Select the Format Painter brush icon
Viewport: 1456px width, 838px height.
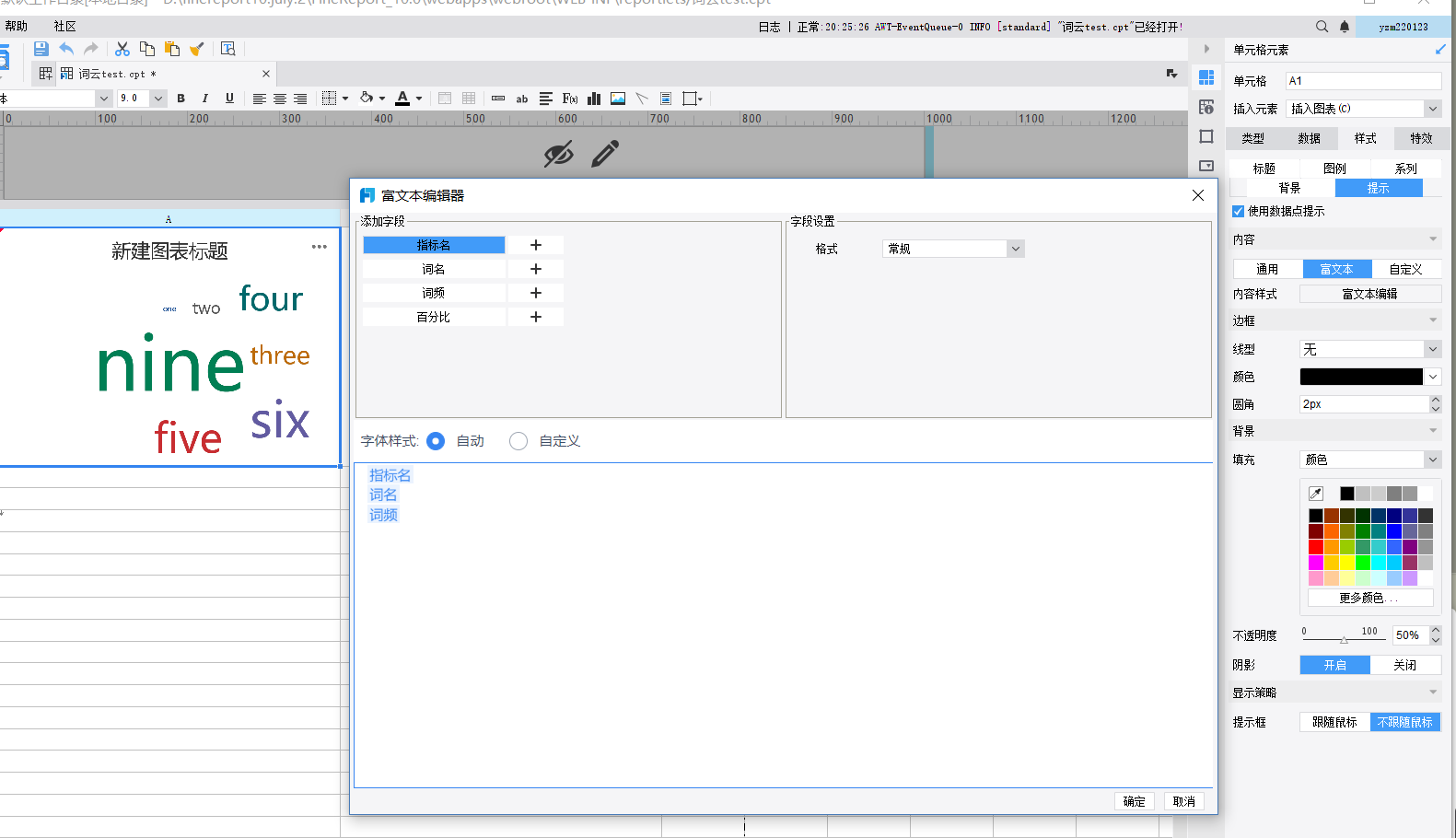point(196,49)
